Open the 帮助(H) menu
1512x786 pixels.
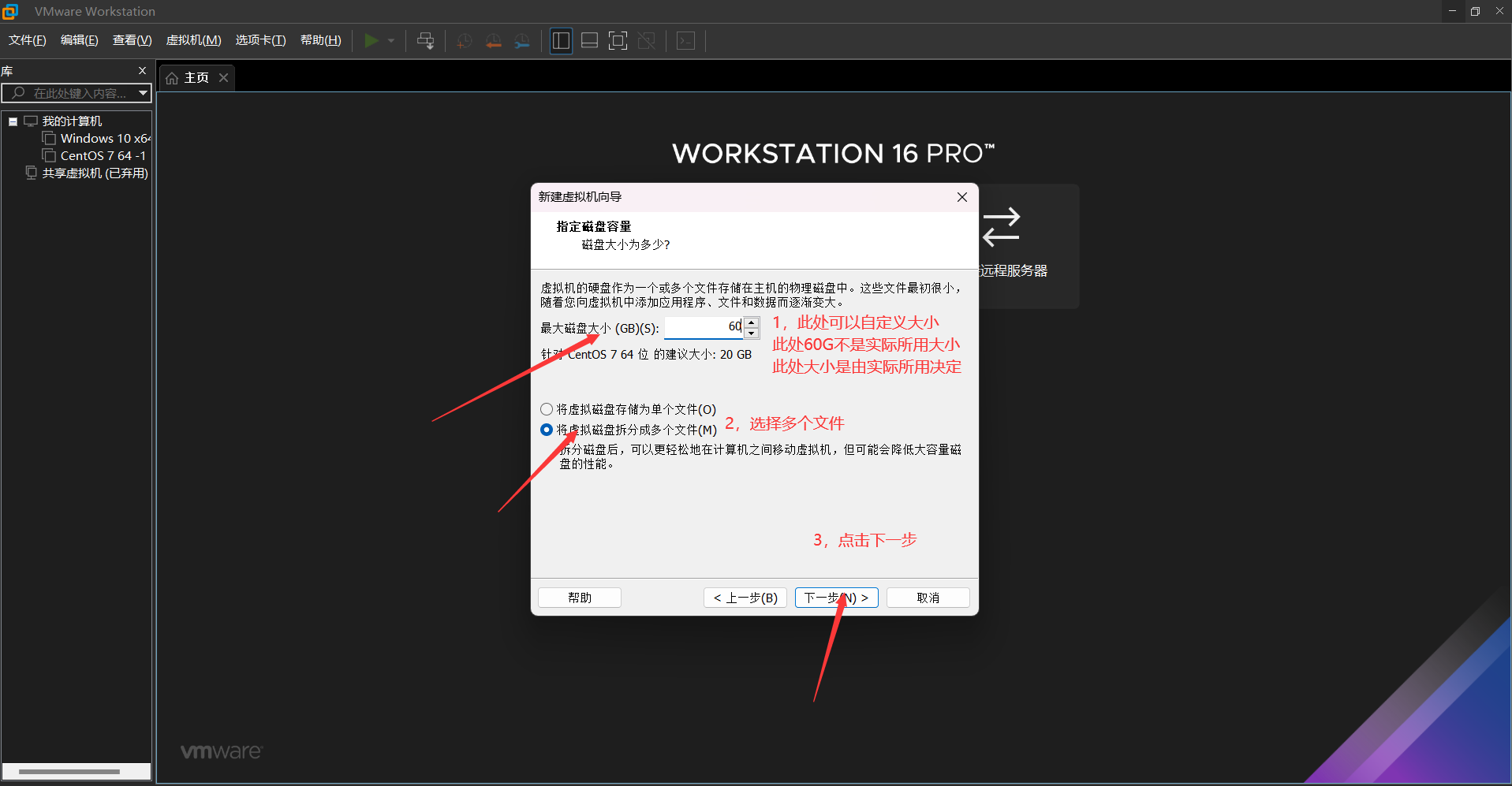pos(321,40)
